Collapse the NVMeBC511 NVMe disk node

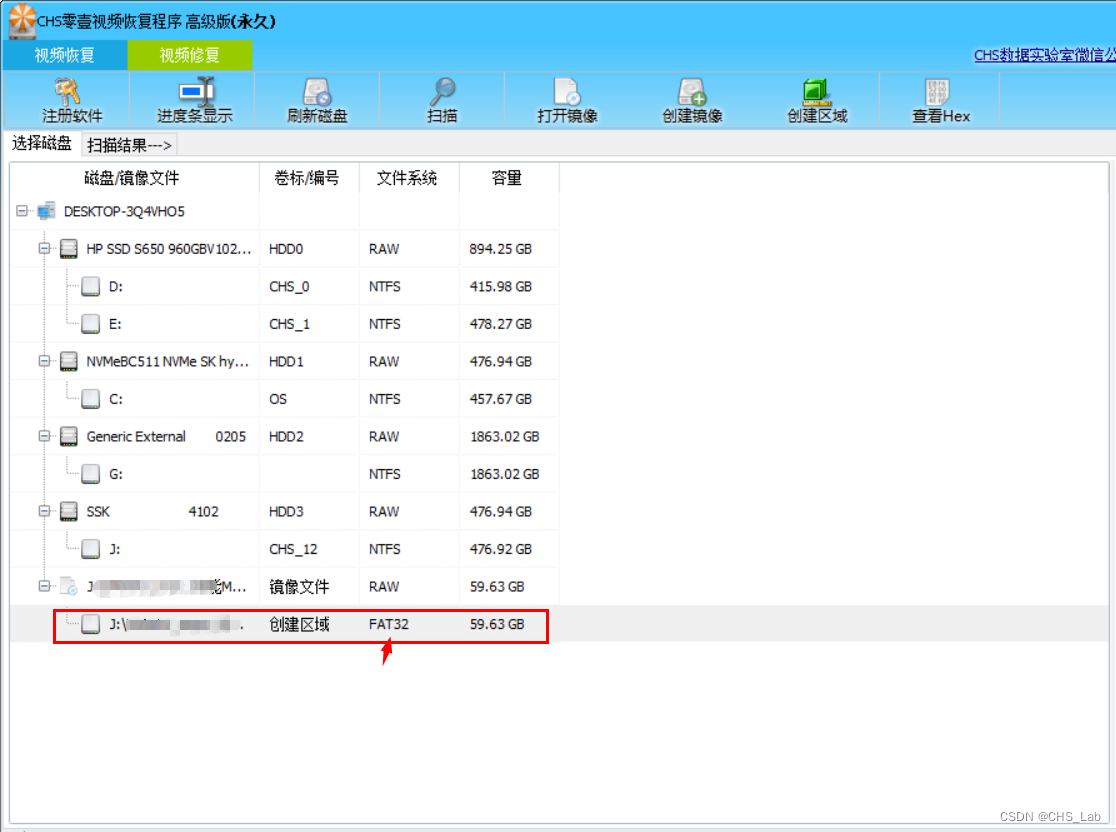[44, 361]
